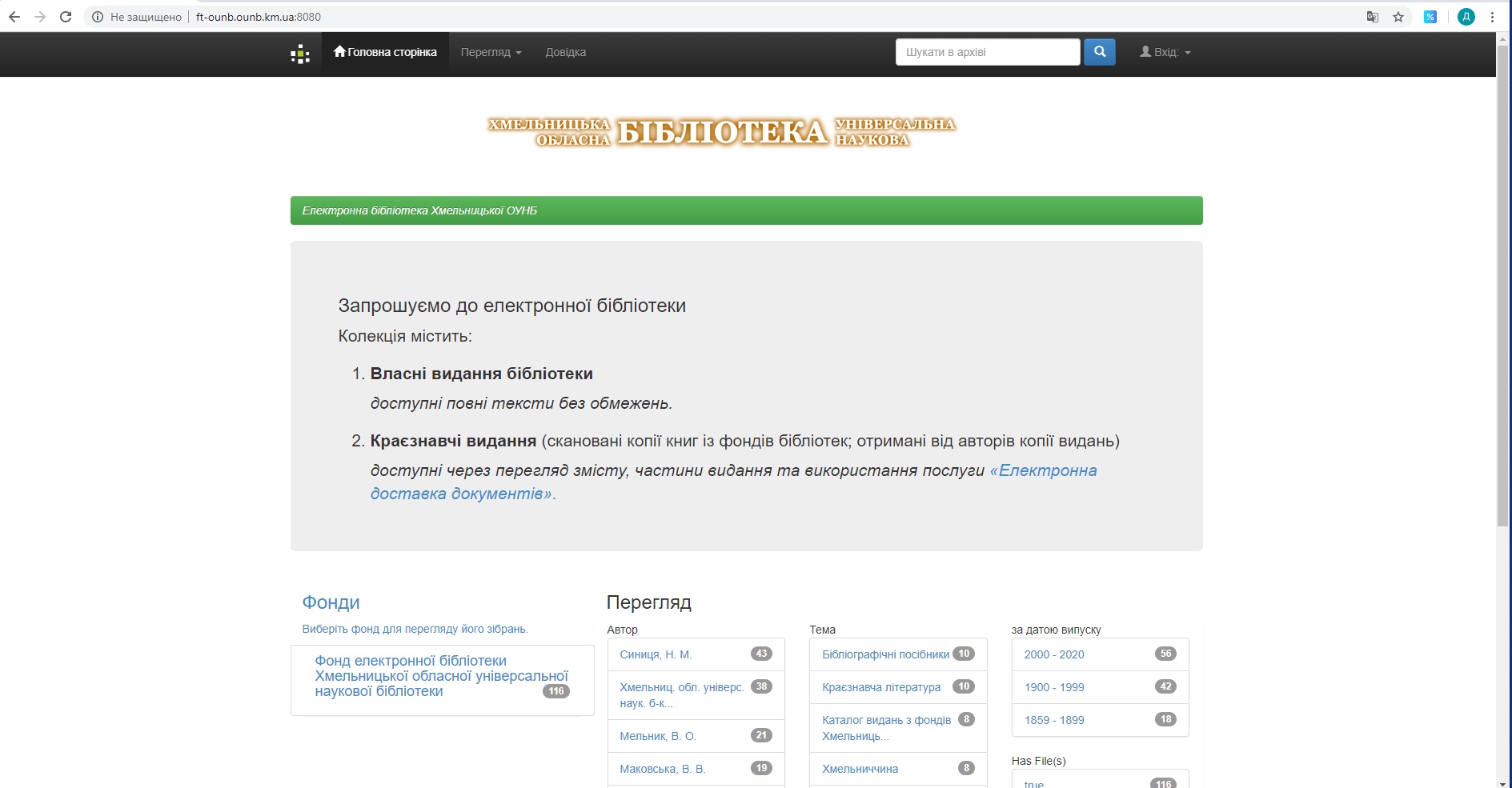This screenshot has height=788, width=1512.
Task: Open the Google Translate page icon
Action: click(1372, 17)
